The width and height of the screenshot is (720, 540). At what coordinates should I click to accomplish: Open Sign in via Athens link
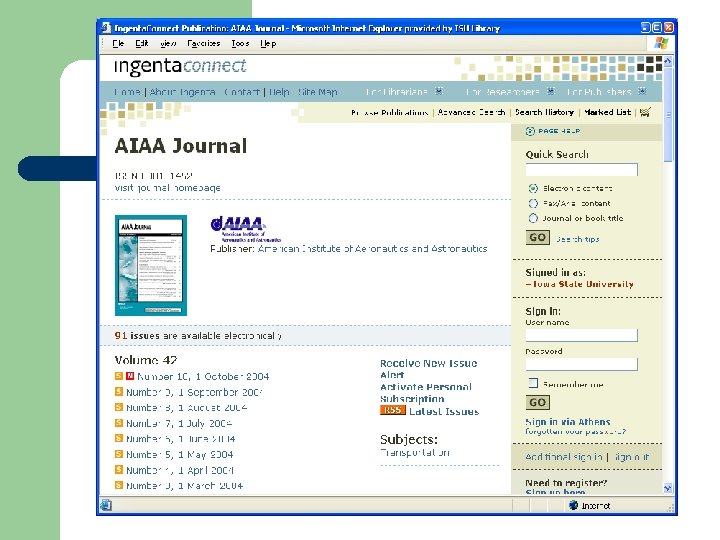pos(568,422)
